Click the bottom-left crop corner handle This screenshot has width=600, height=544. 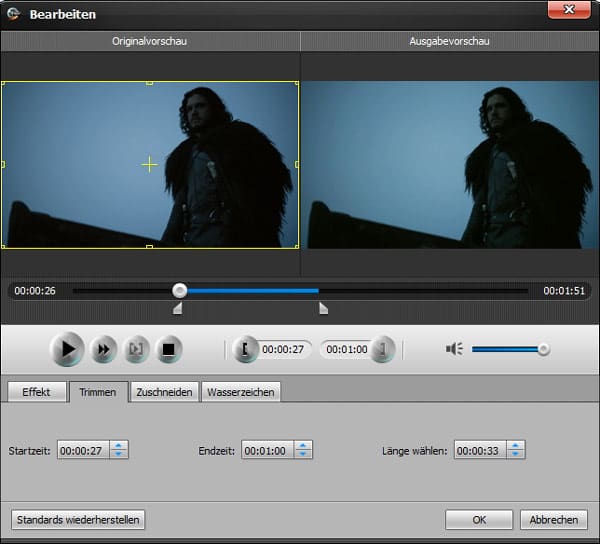click(x=3, y=247)
